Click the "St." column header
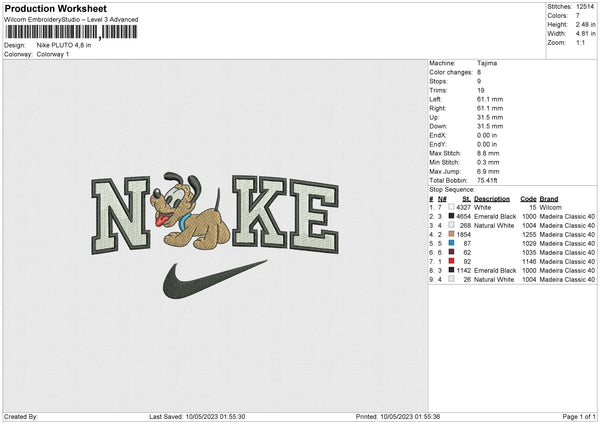Viewport: 600px width, 424px height. point(466,199)
